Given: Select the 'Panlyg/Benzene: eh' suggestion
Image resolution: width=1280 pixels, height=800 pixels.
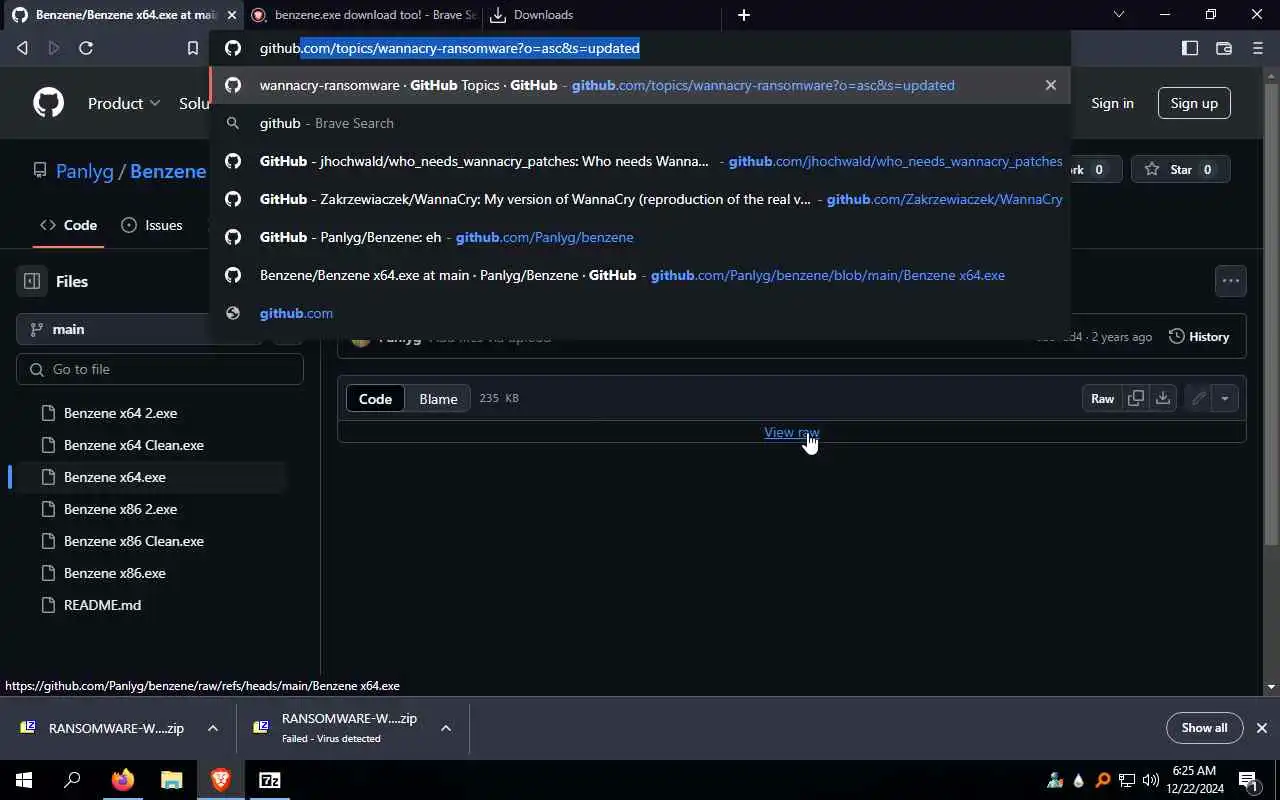Looking at the screenshot, I should [640, 237].
